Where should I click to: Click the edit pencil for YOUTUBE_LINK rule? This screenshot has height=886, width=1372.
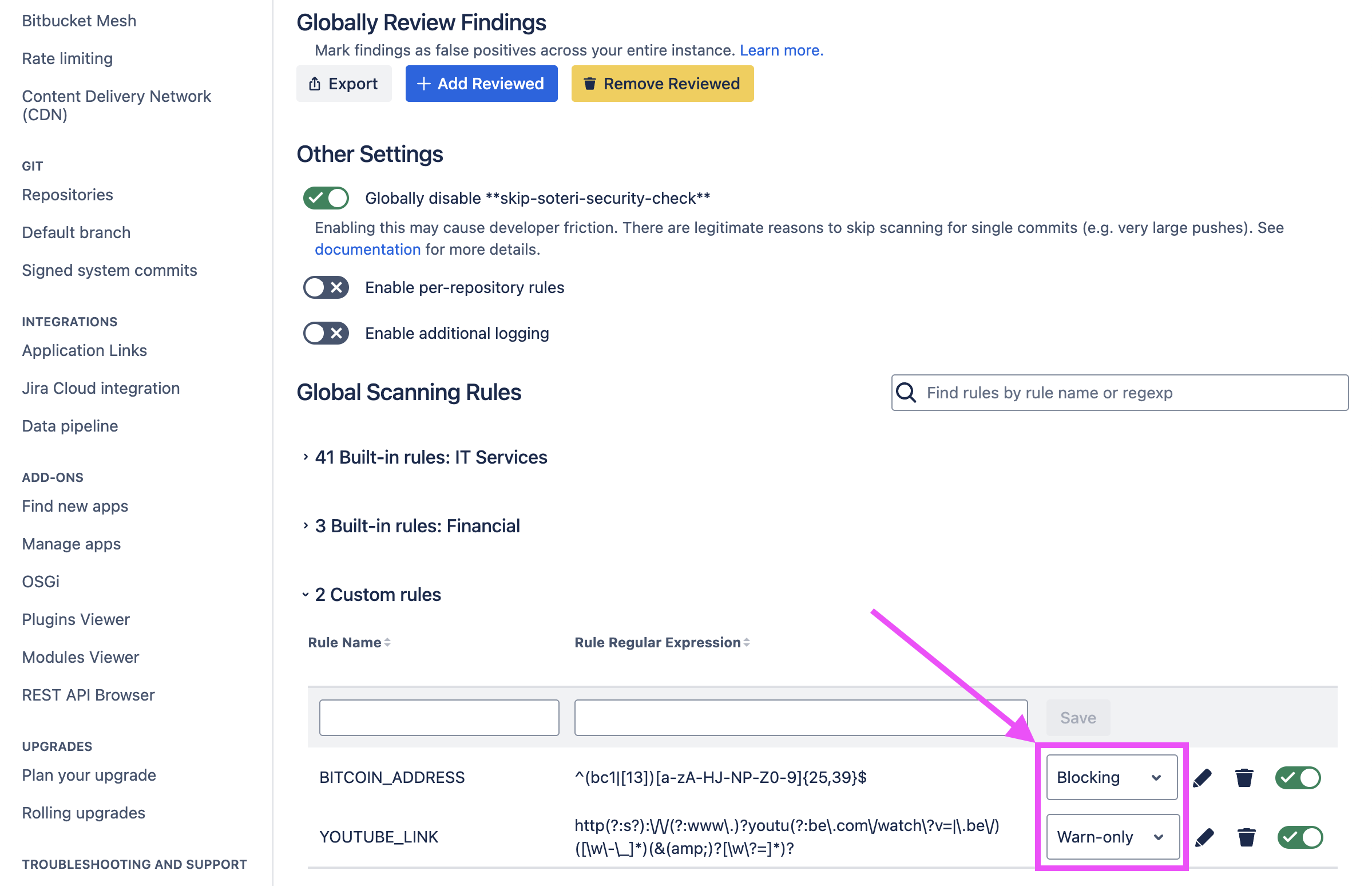(x=1204, y=837)
